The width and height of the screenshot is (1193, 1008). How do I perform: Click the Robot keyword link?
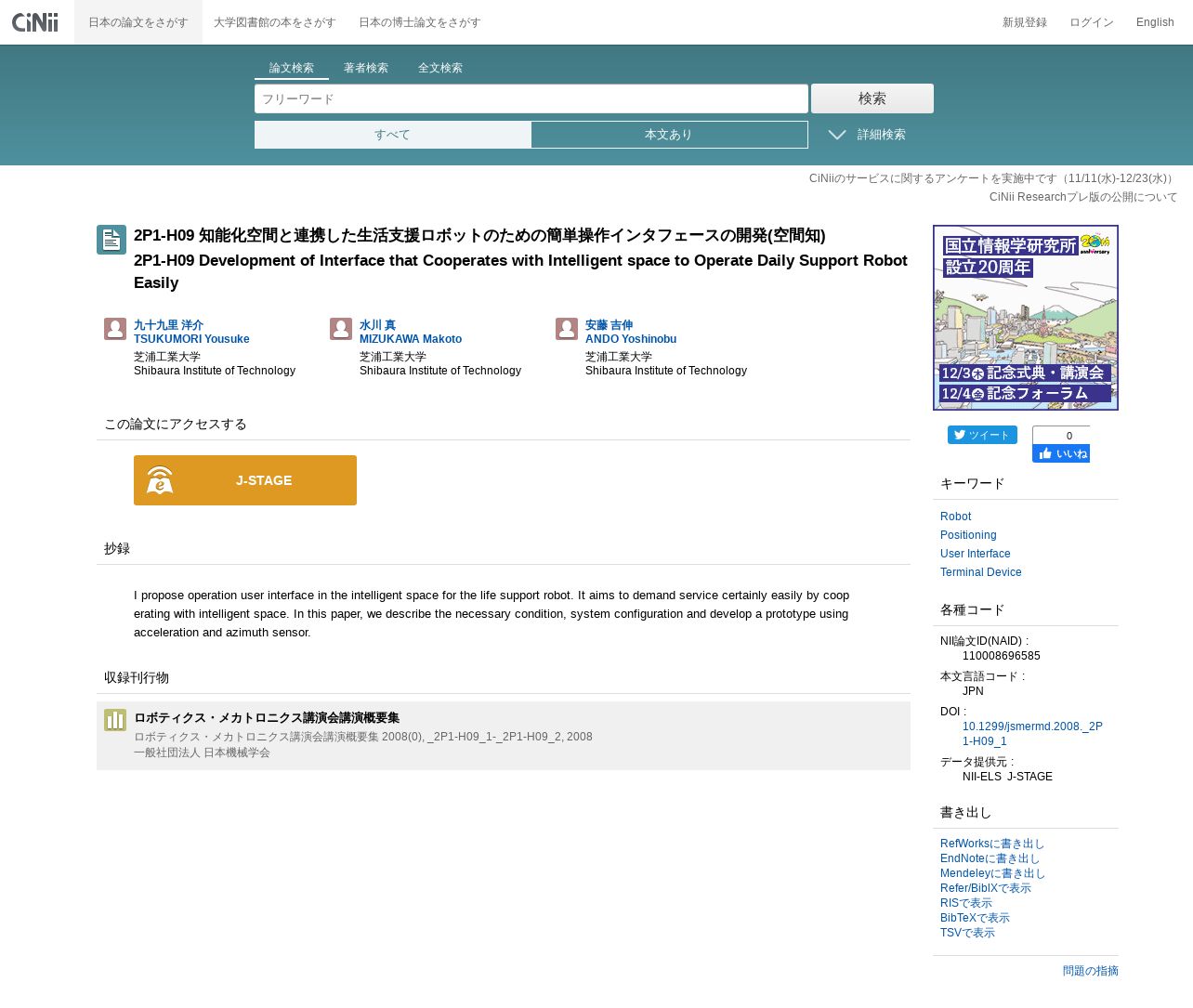[955, 517]
